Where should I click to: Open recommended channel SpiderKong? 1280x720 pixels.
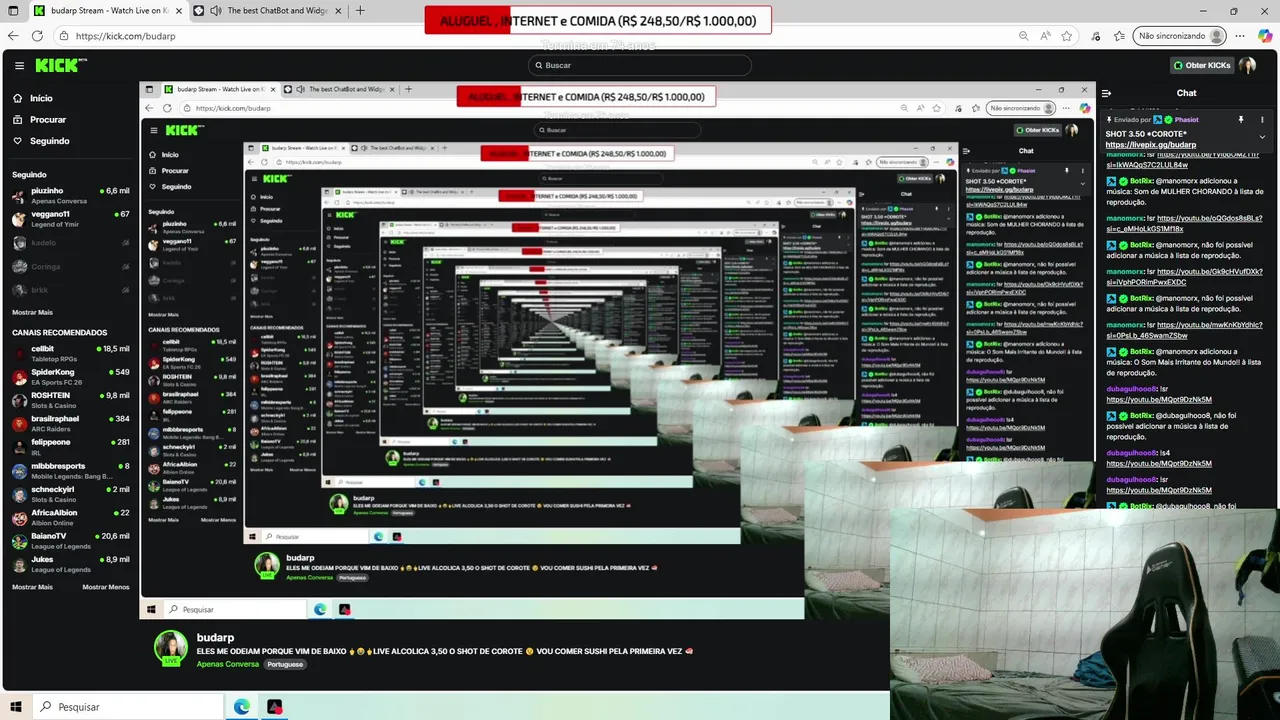(71, 377)
